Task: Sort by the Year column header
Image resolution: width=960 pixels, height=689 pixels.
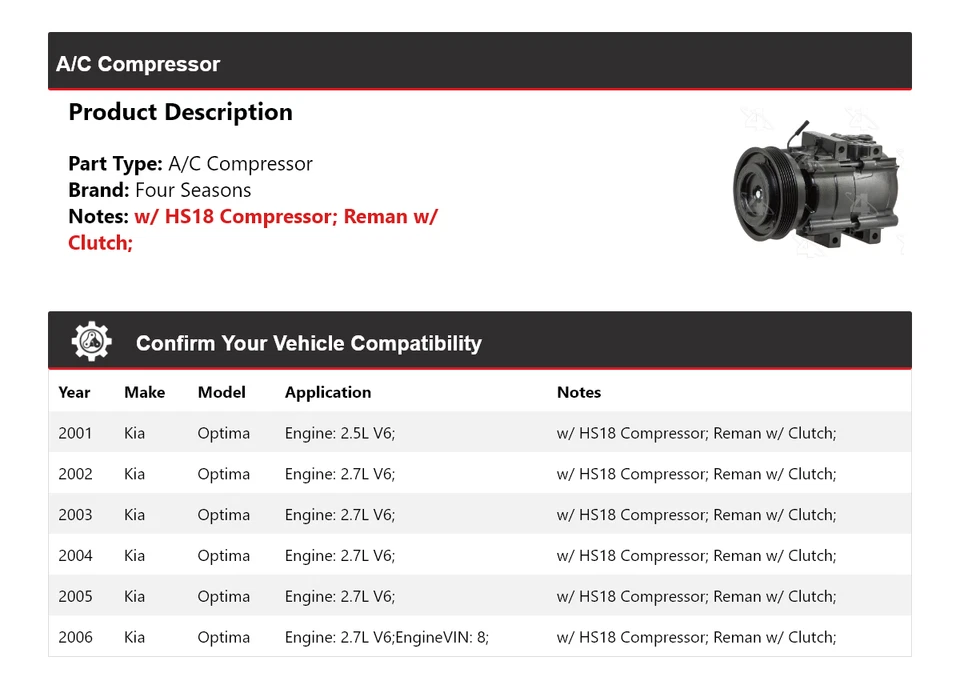Action: pyautogui.click(x=74, y=392)
